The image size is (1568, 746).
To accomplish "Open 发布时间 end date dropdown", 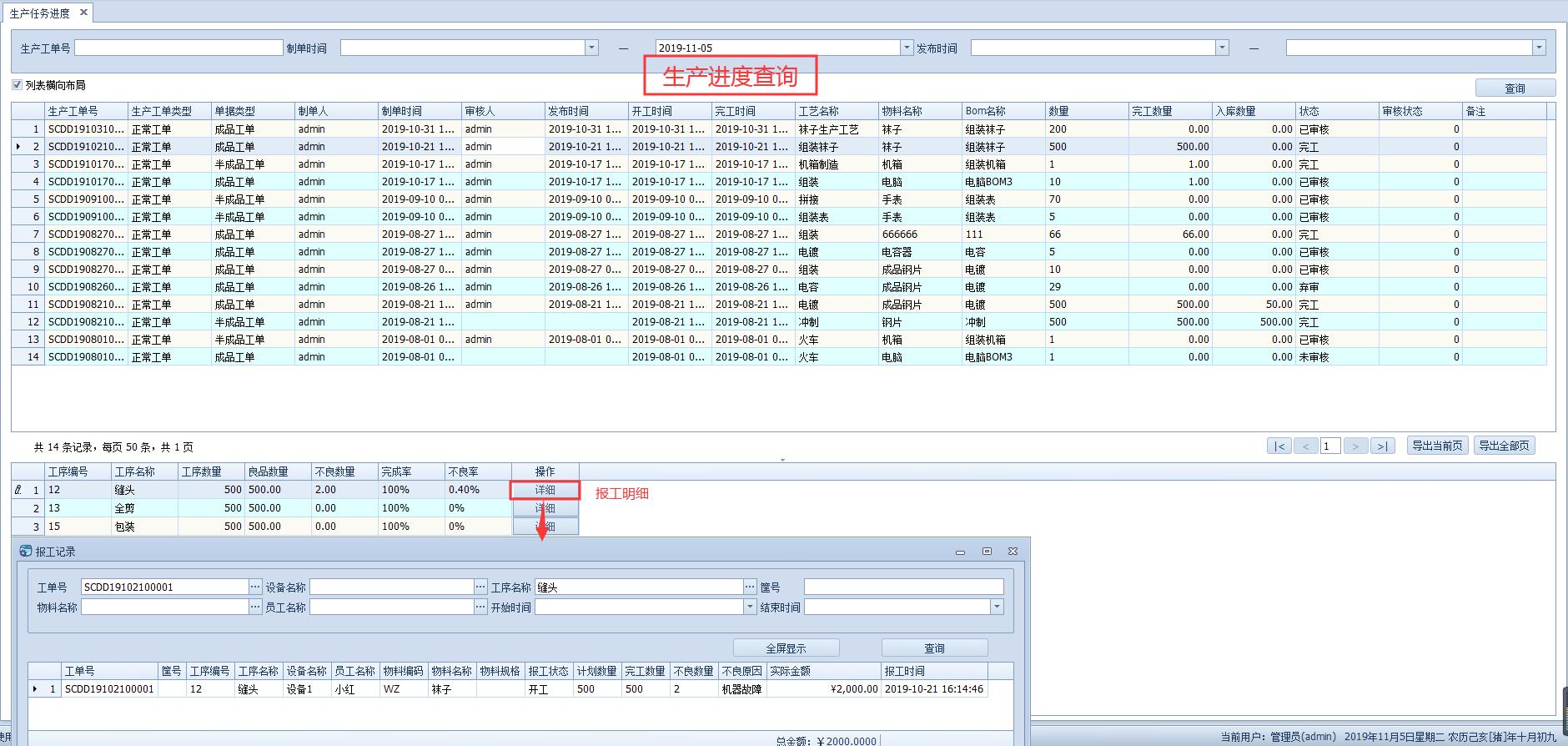I will pos(1539,48).
